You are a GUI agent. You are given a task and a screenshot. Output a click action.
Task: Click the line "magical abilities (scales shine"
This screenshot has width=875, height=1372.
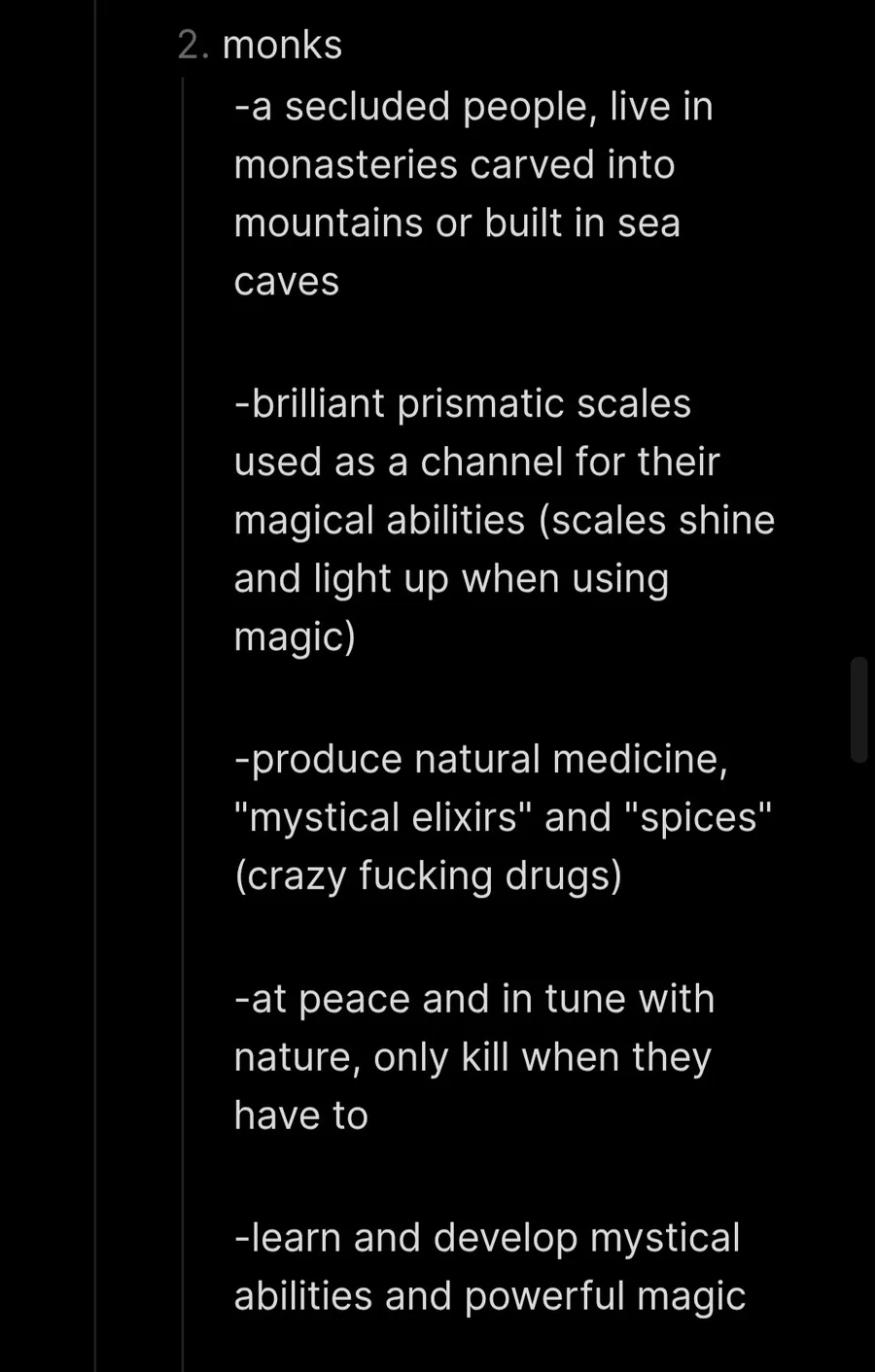click(x=505, y=521)
